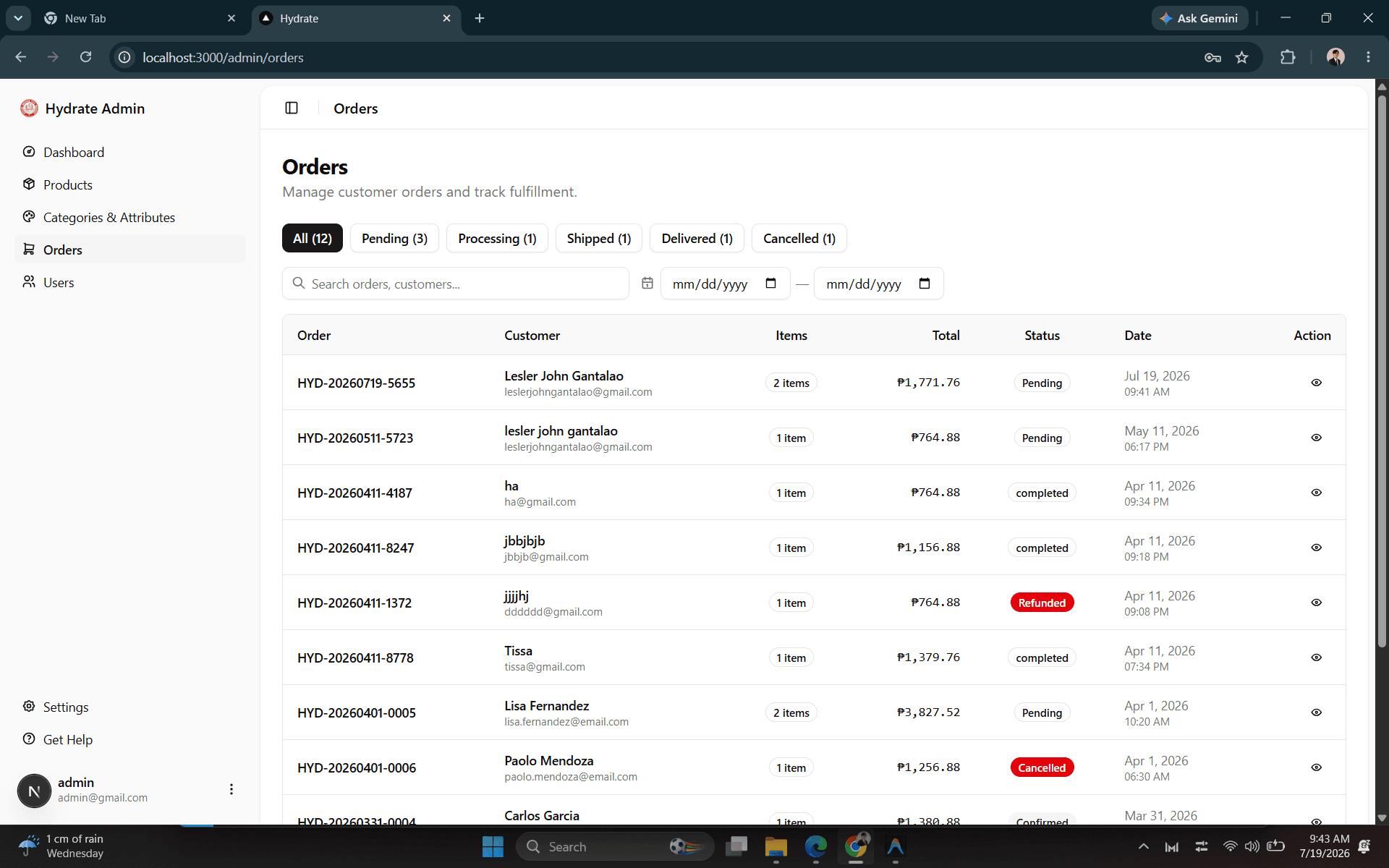Image resolution: width=1389 pixels, height=868 pixels.
Task: Open File Explorer from the taskbar
Action: tap(776, 846)
